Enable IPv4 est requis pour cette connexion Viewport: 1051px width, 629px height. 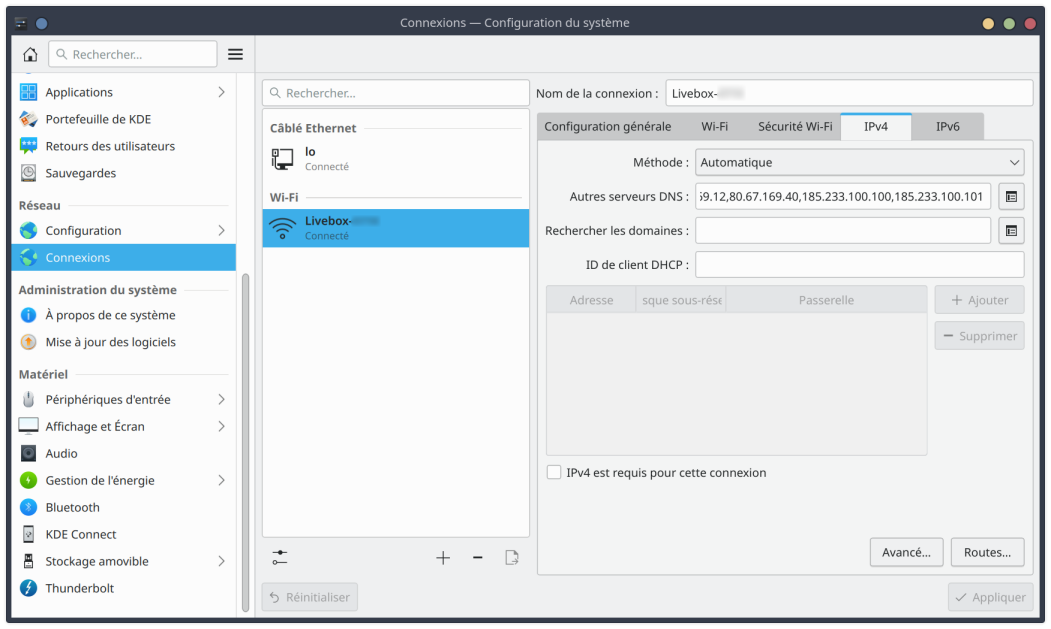pyautogui.click(x=554, y=472)
